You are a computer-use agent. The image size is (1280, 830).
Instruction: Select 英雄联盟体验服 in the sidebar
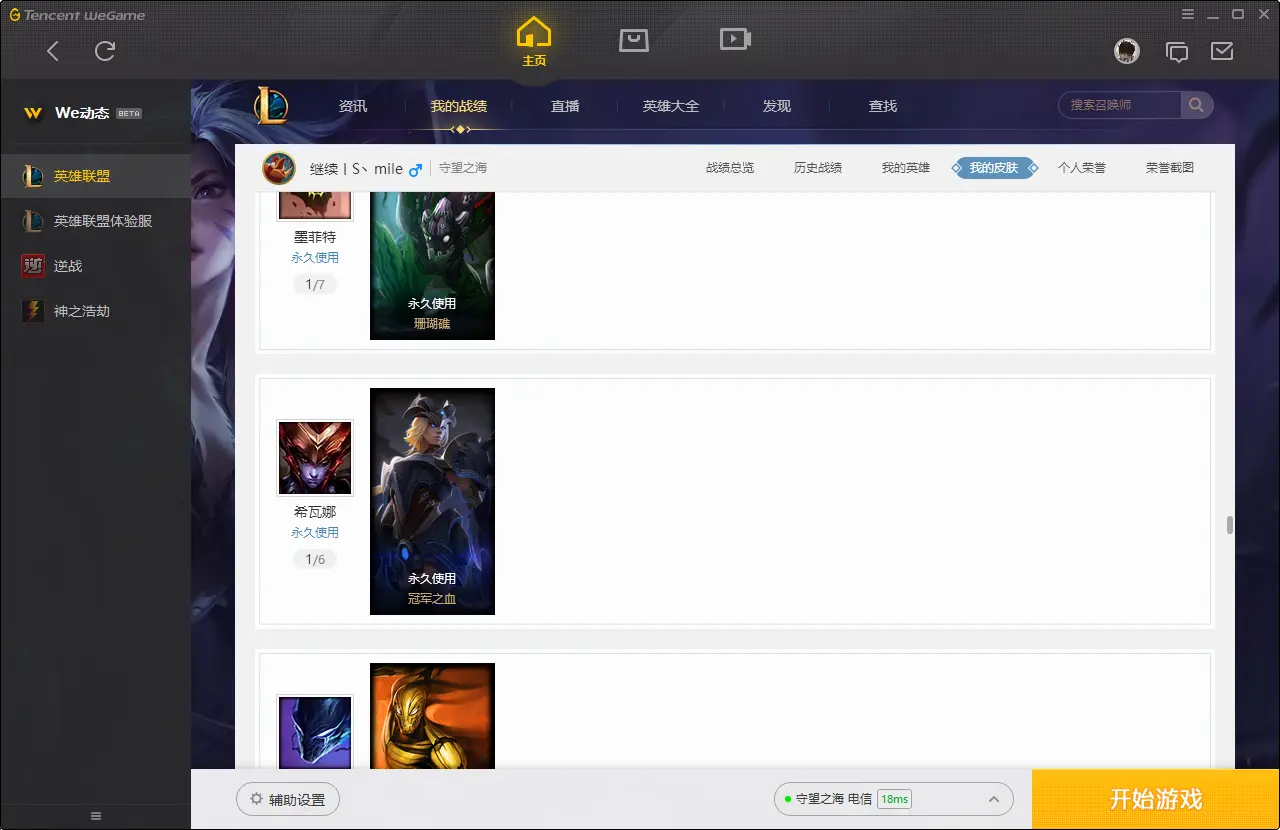coord(95,221)
